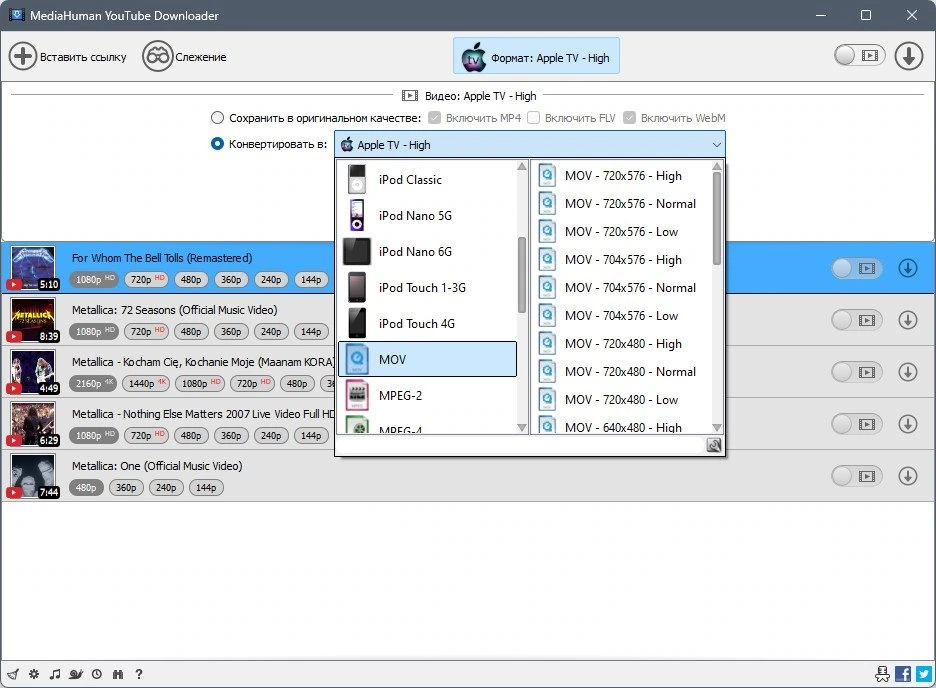Pick MOV - 704x576 - Low preset
The width and height of the screenshot is (936, 688).
(x=622, y=316)
